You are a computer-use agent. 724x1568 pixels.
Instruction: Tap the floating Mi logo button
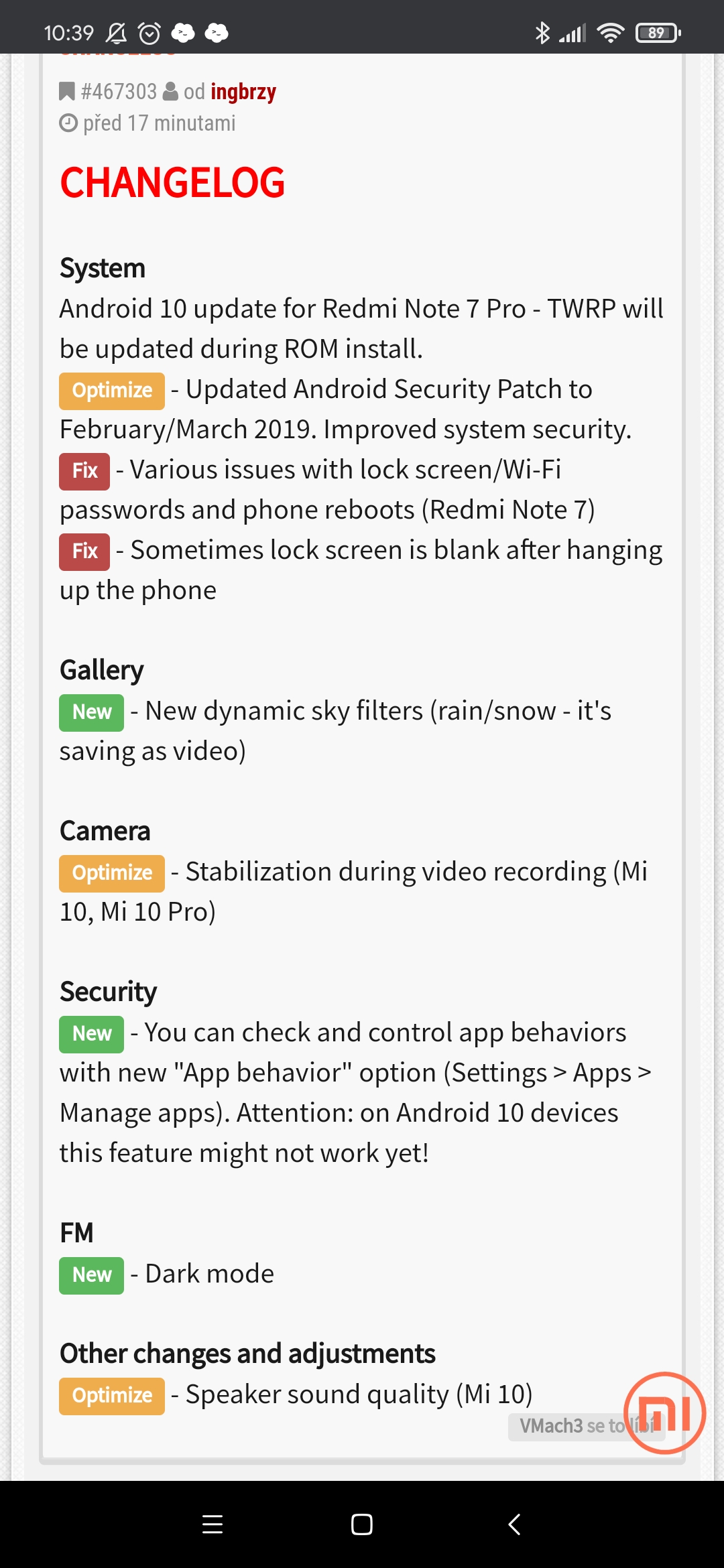[664, 1413]
